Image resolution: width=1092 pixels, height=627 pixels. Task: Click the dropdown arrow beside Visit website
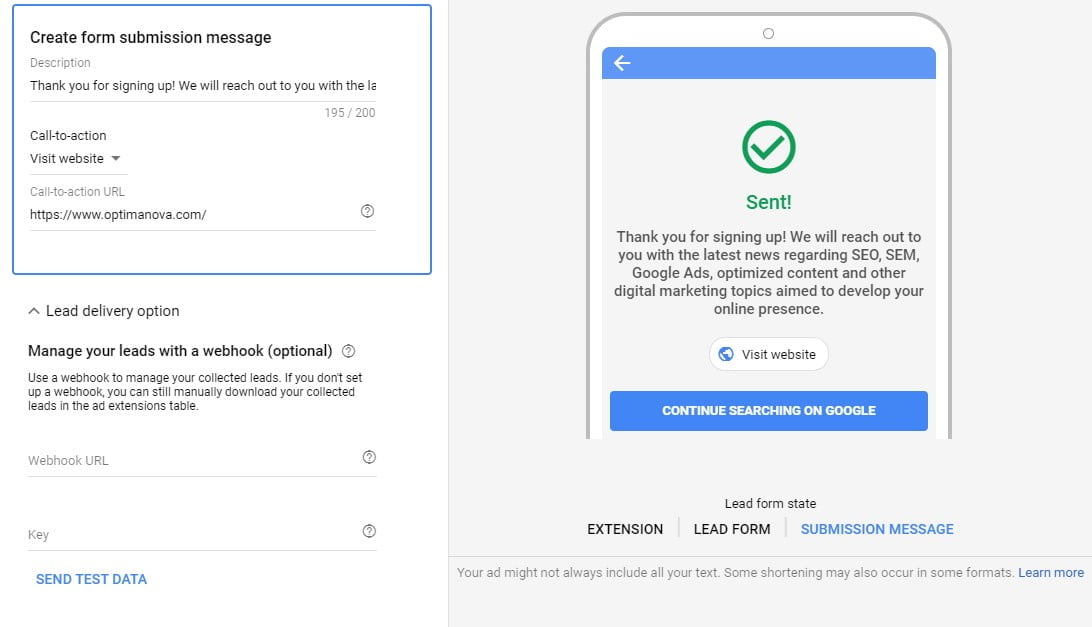(x=116, y=159)
